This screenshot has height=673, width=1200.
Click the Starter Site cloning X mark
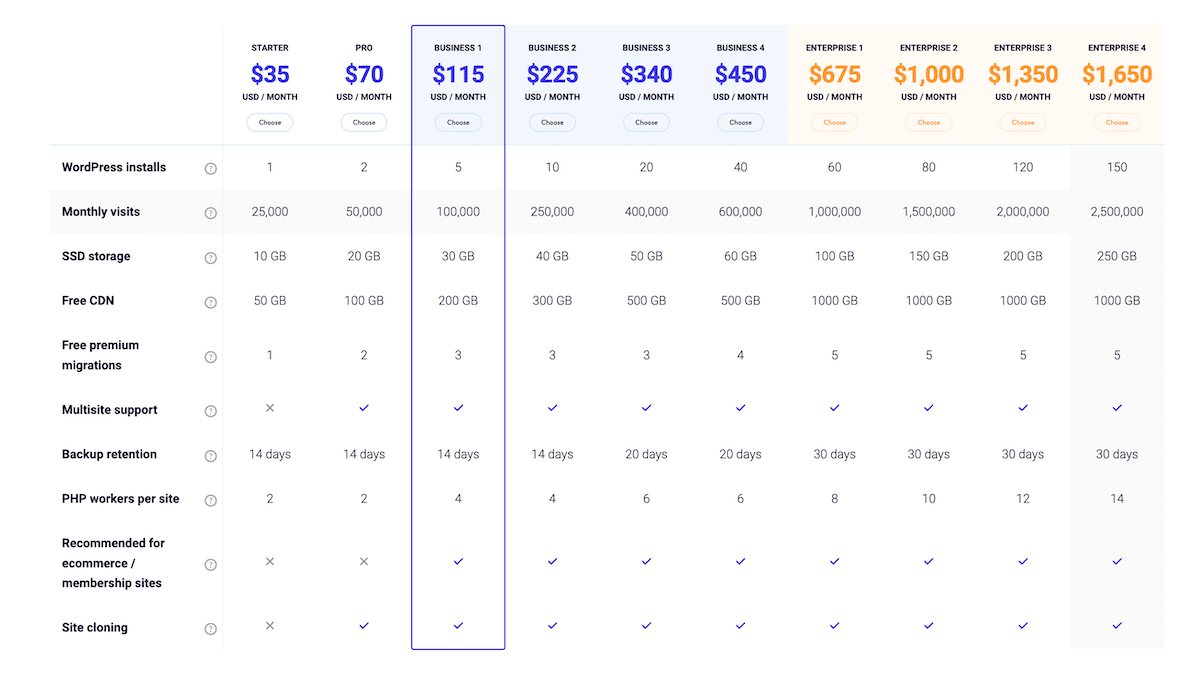(x=269, y=626)
